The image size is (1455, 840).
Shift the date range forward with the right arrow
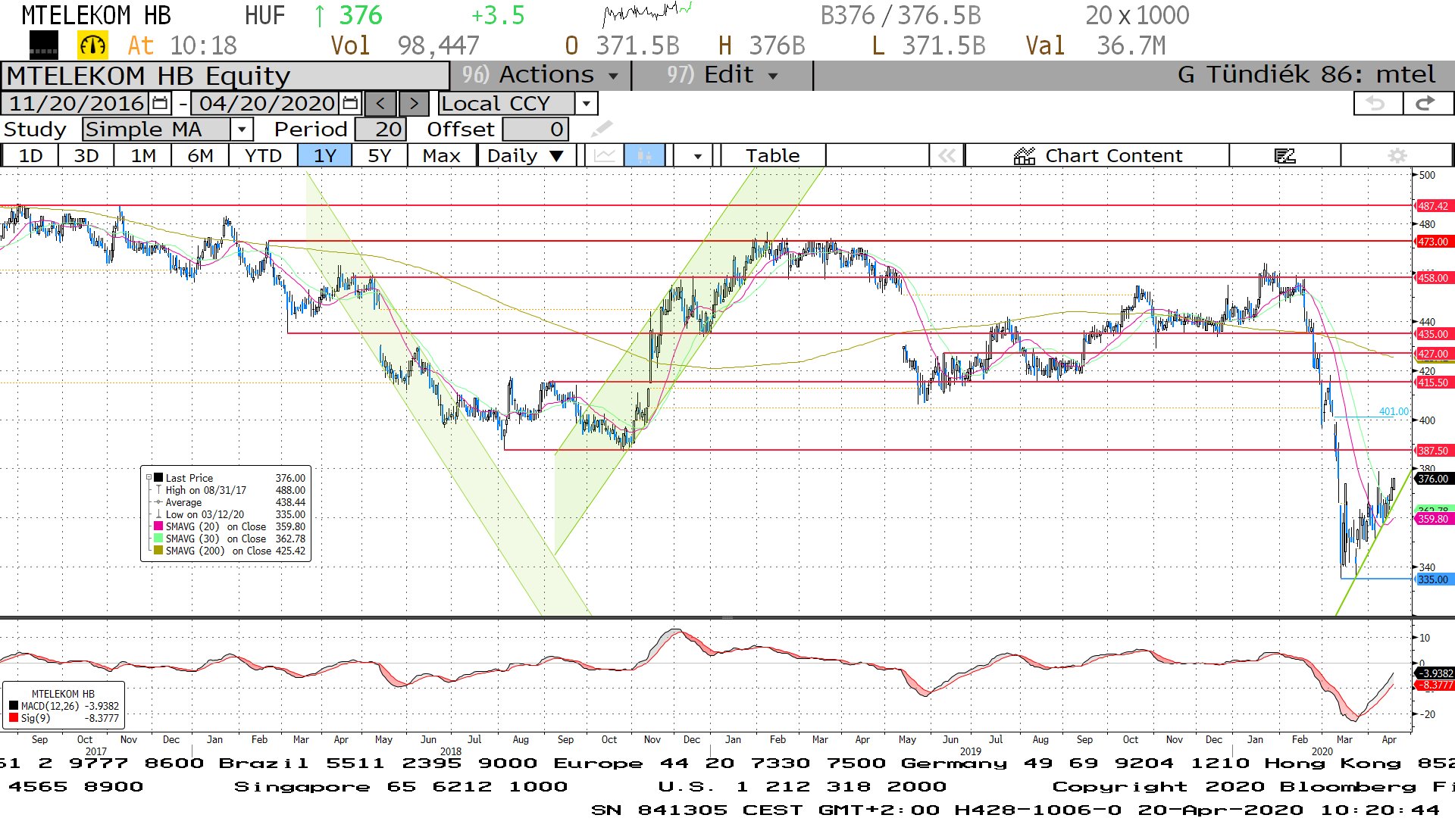414,103
